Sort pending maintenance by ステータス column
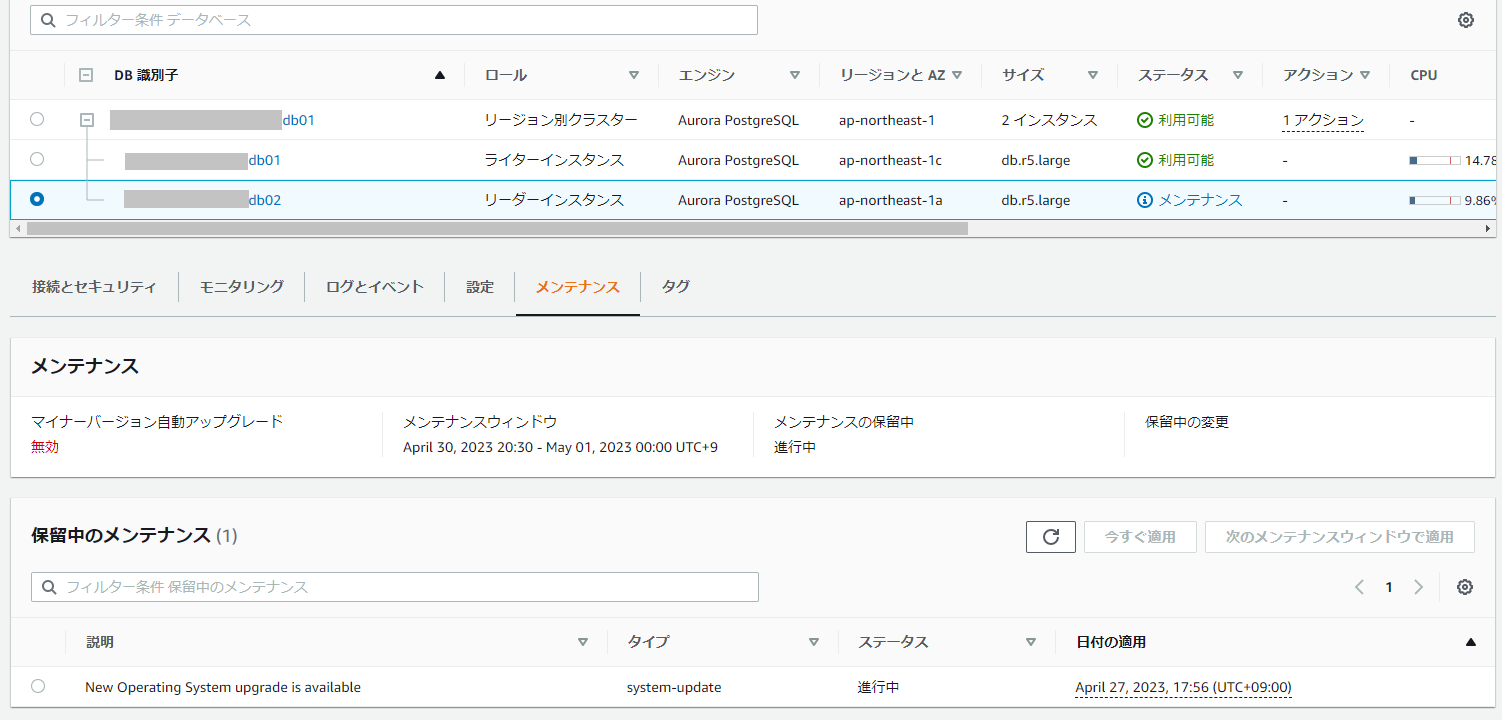 (x=1031, y=642)
